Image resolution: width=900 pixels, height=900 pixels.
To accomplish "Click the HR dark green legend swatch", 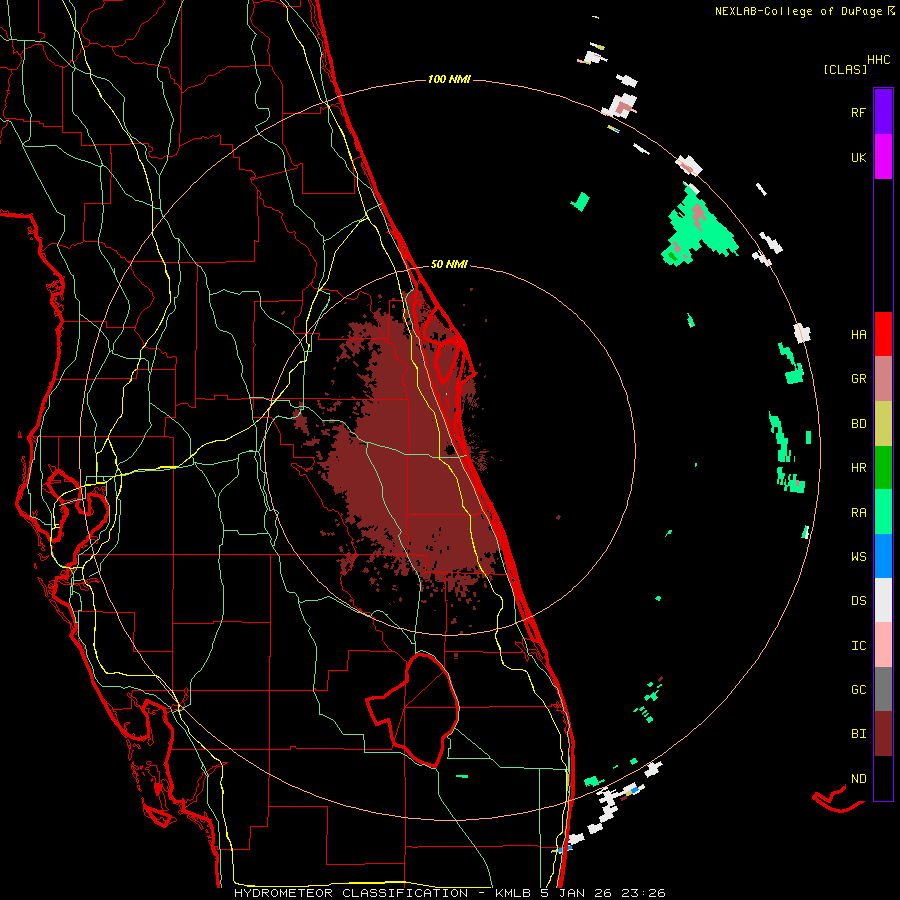I will coord(883,467).
